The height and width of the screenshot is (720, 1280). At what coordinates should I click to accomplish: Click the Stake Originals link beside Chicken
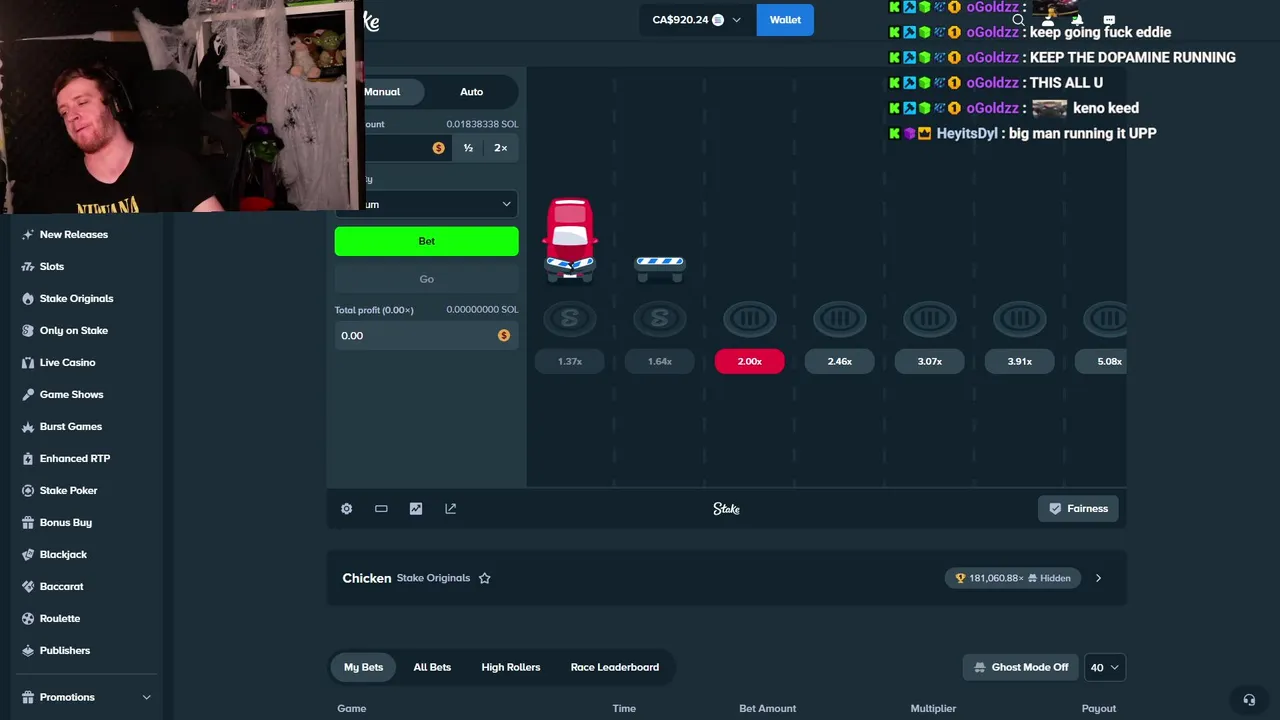click(x=433, y=578)
